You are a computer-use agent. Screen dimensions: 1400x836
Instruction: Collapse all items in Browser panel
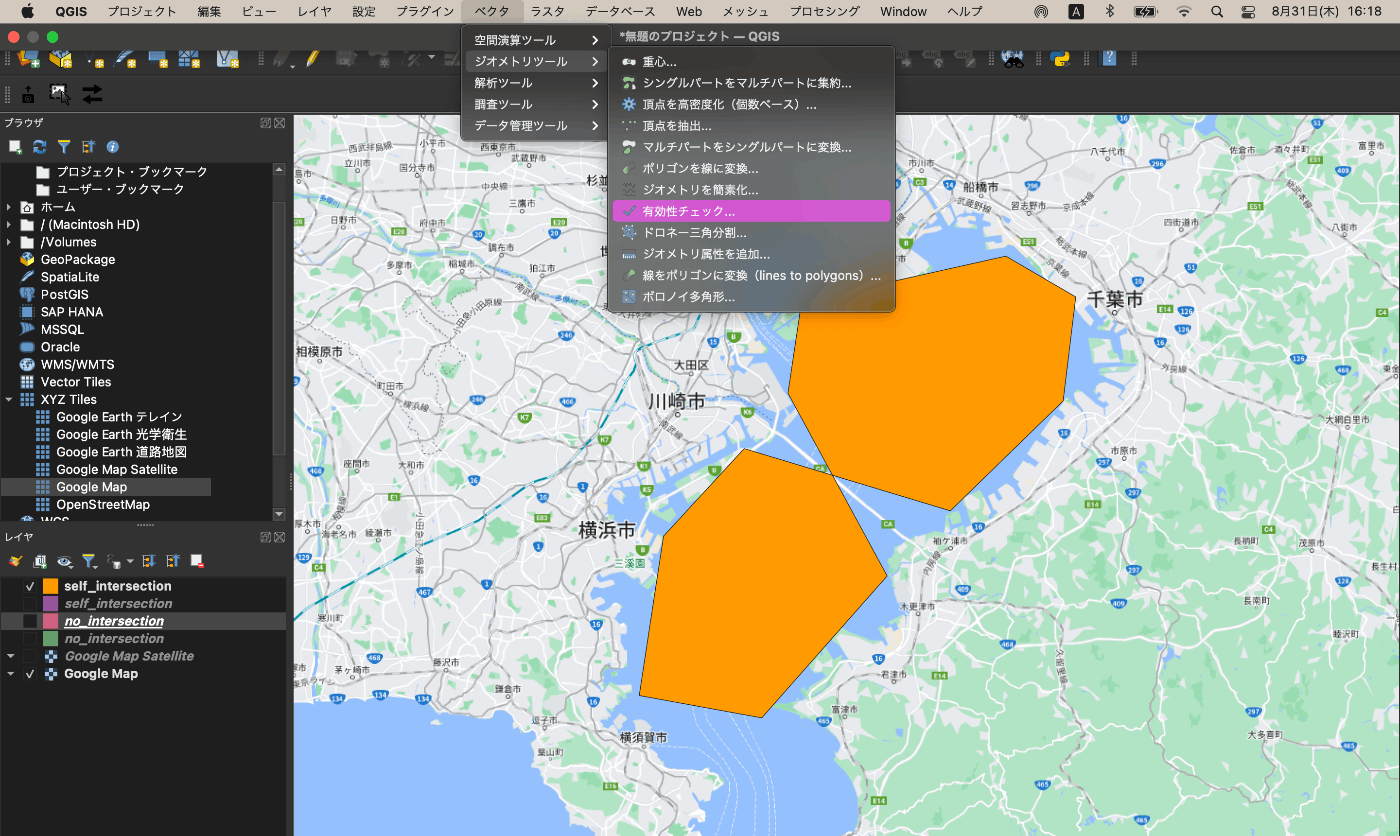pos(88,147)
